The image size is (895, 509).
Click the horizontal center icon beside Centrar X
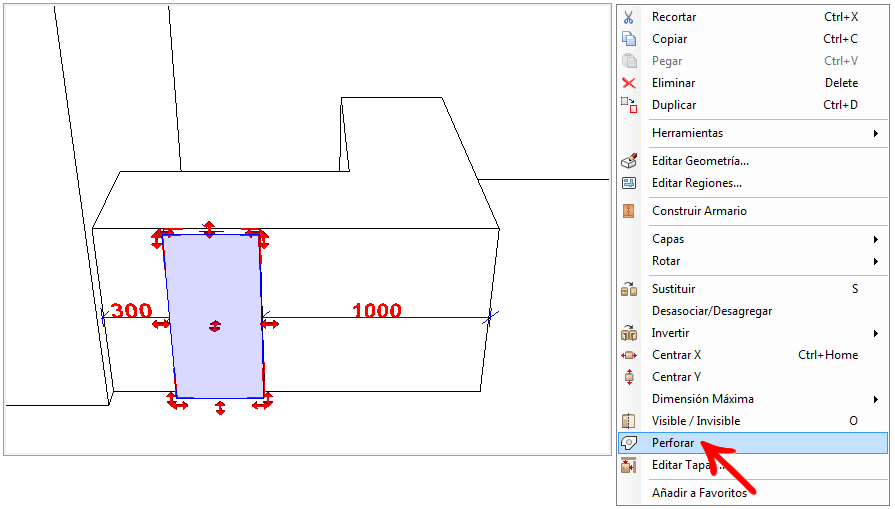pos(628,355)
